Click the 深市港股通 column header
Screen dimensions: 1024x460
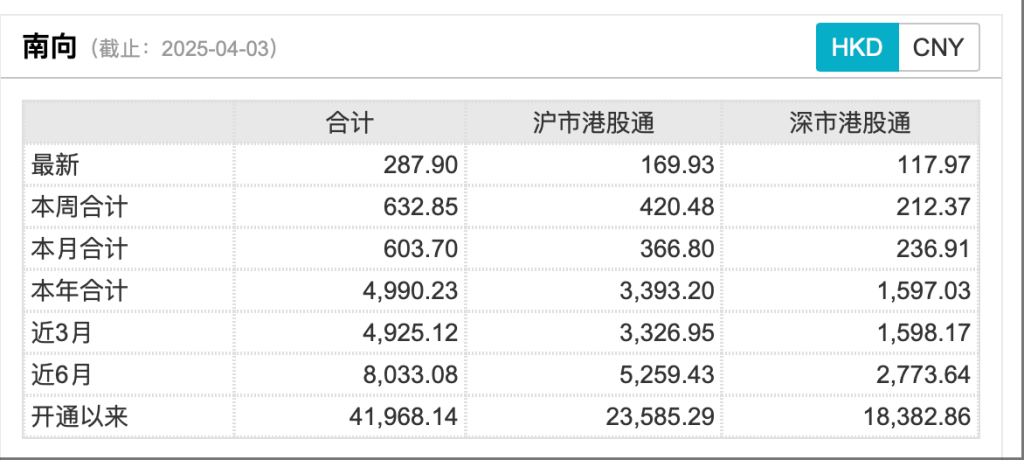(850, 123)
